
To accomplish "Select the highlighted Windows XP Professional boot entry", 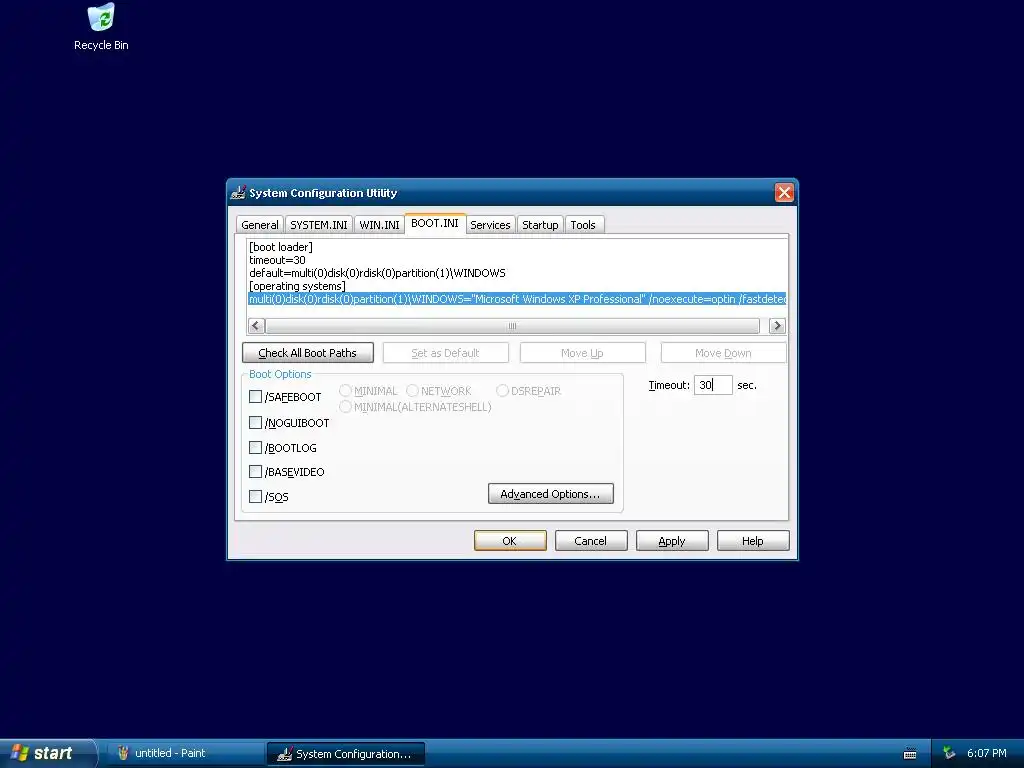I will pos(517,299).
